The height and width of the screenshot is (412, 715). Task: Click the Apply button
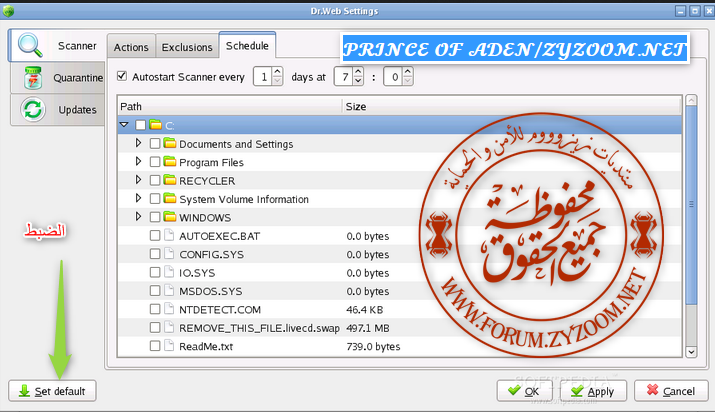pos(593,391)
